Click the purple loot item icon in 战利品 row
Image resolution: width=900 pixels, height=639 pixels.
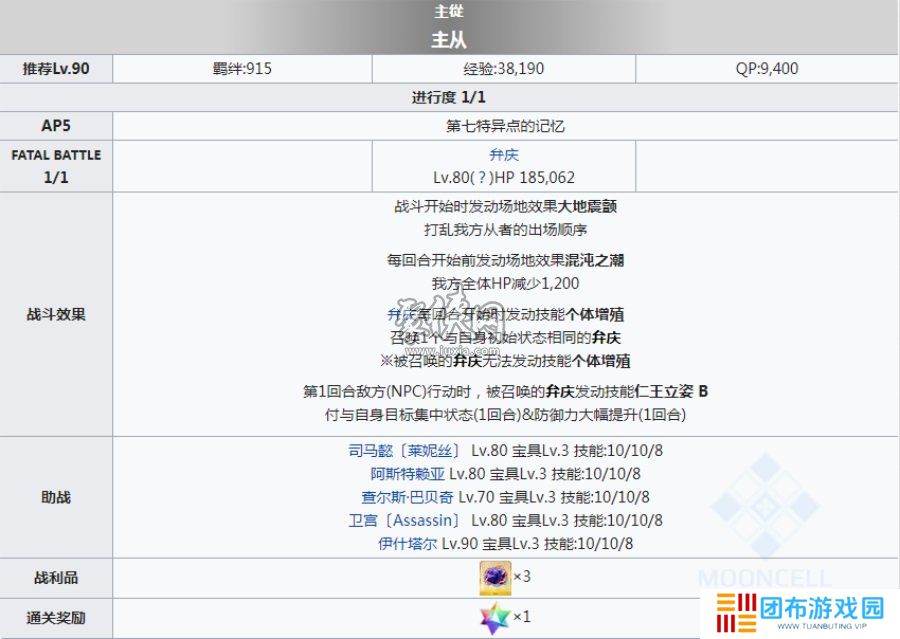[495, 578]
